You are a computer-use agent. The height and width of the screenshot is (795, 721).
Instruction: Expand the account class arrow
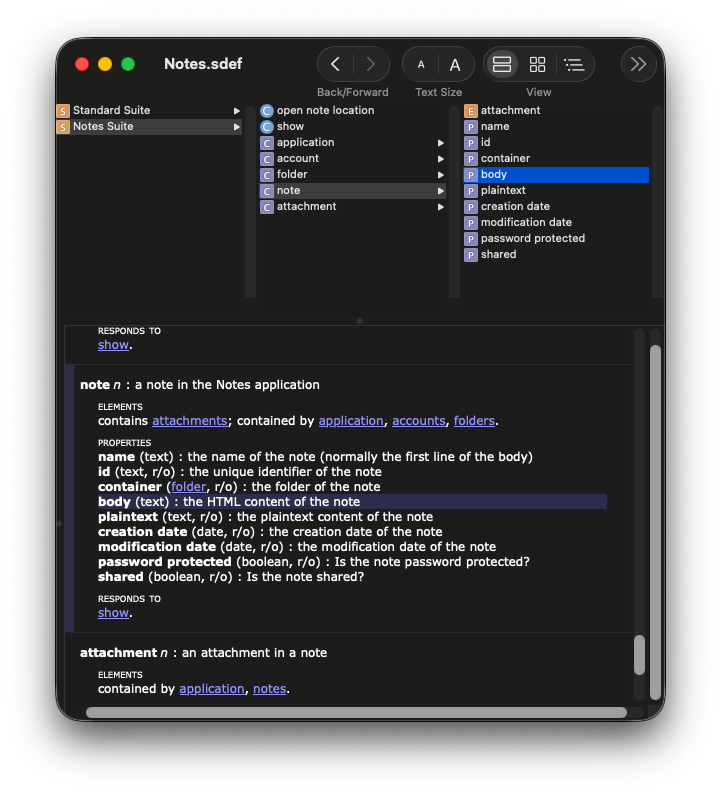(441, 159)
